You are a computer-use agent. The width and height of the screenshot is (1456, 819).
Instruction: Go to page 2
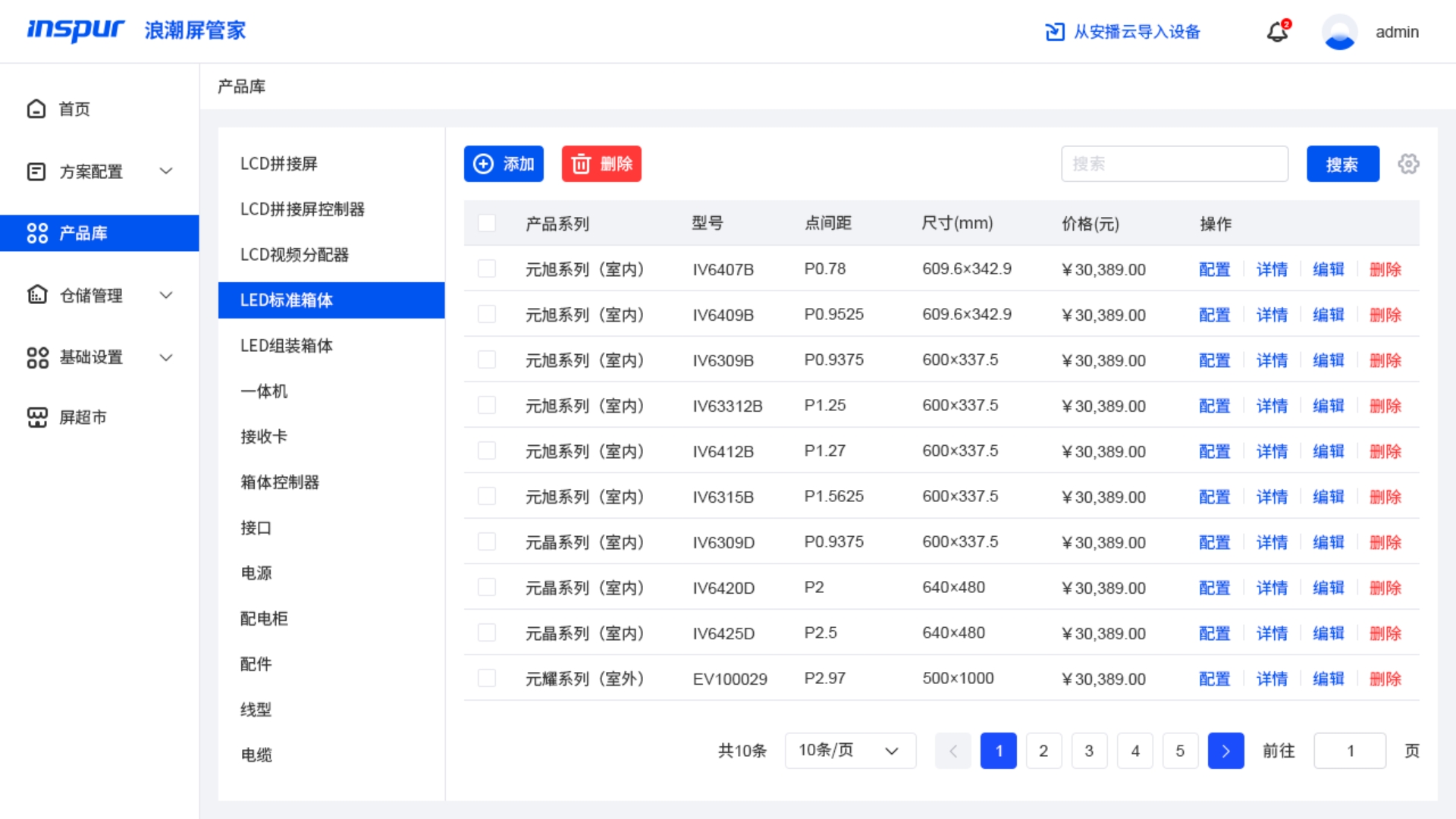pos(1043,751)
